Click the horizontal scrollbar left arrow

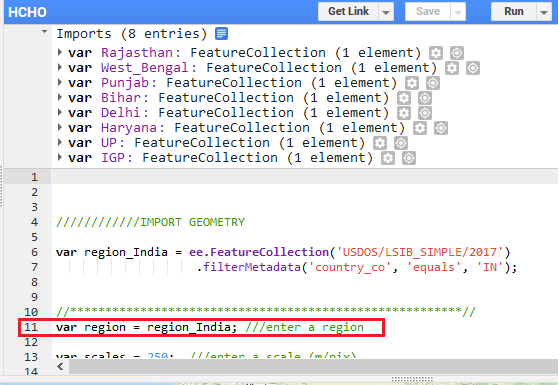(60, 366)
